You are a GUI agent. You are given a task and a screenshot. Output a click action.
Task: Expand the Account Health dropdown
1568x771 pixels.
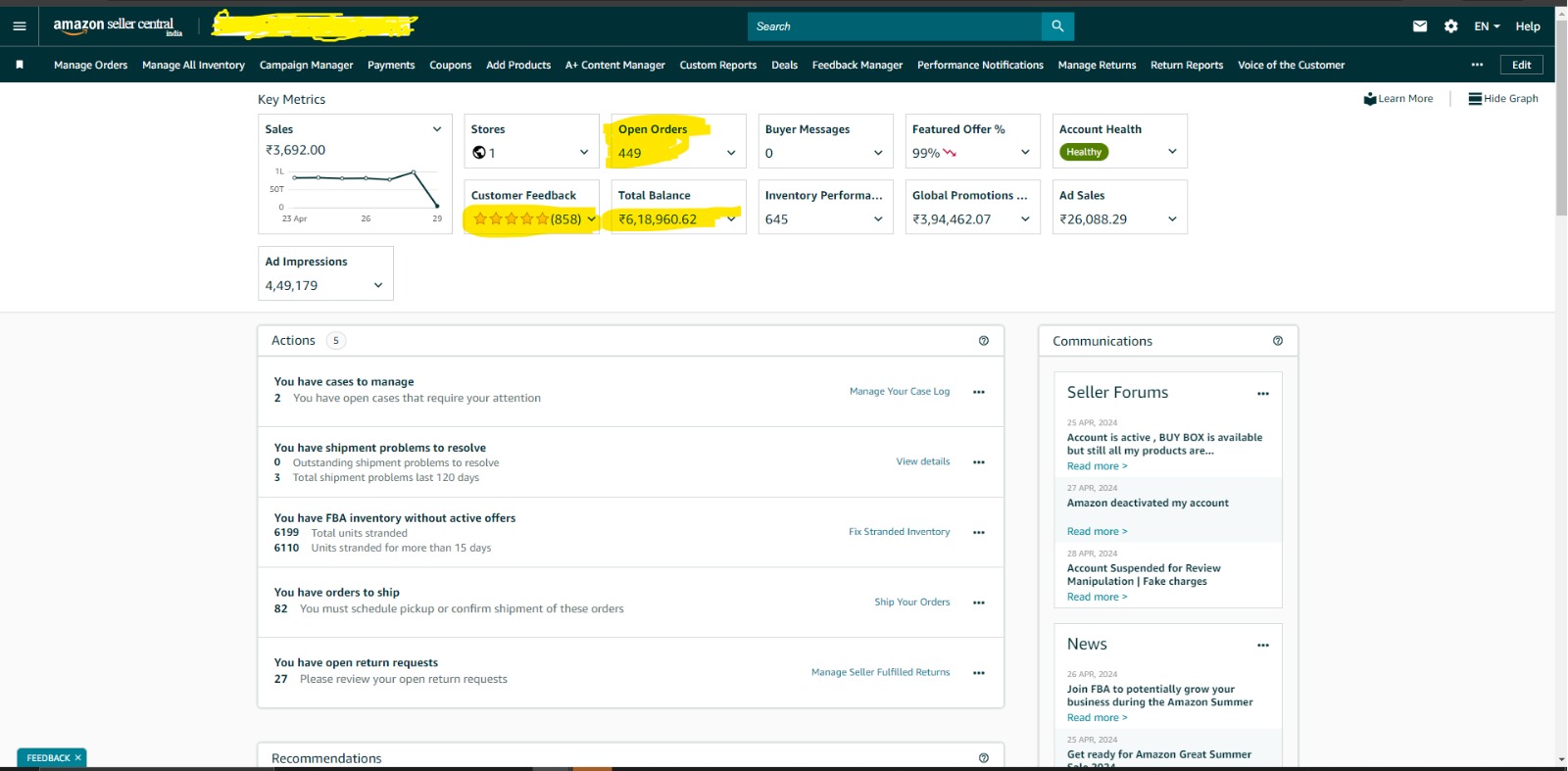click(x=1172, y=152)
